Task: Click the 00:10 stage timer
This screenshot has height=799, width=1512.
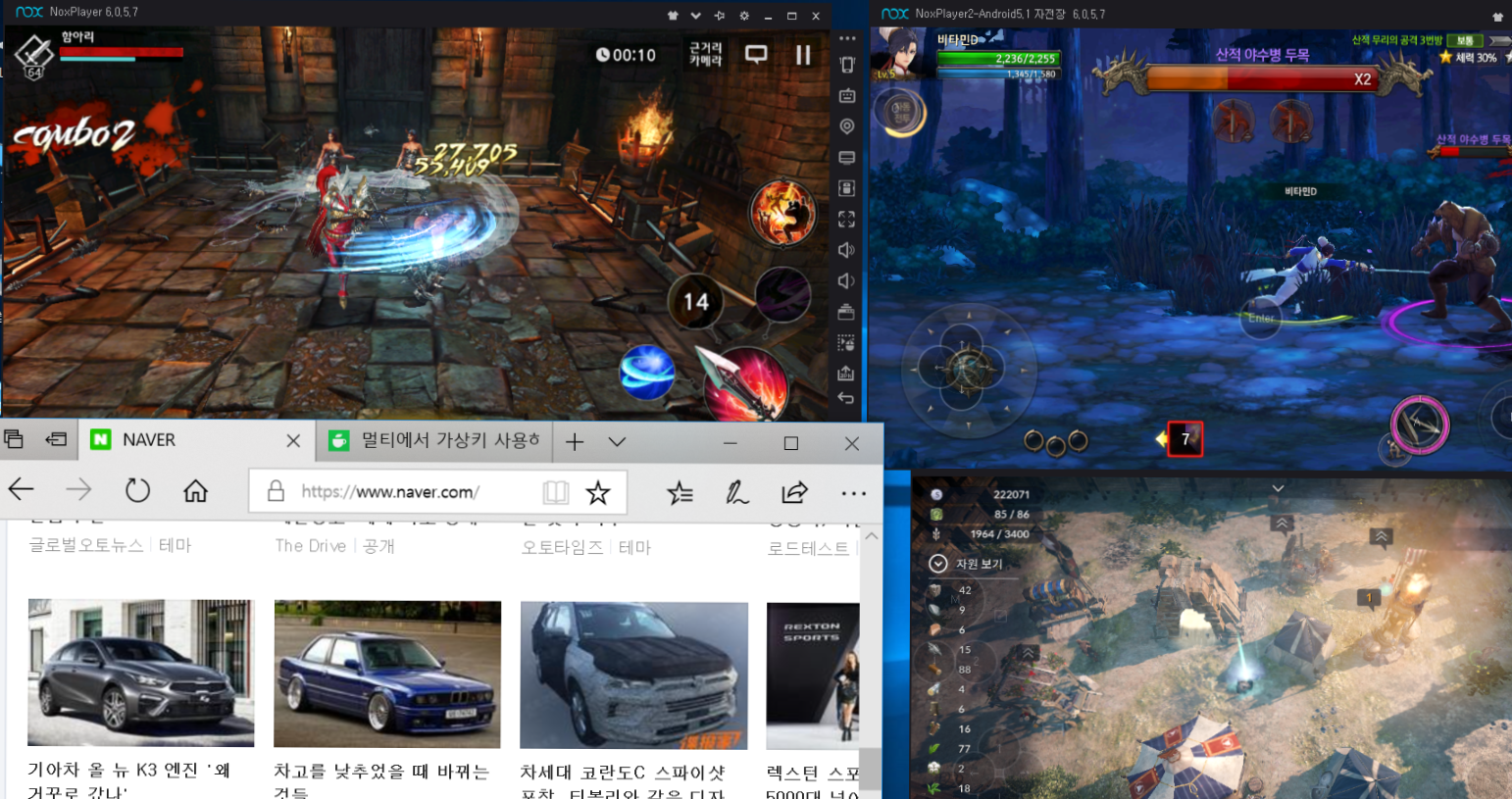Action: point(626,55)
